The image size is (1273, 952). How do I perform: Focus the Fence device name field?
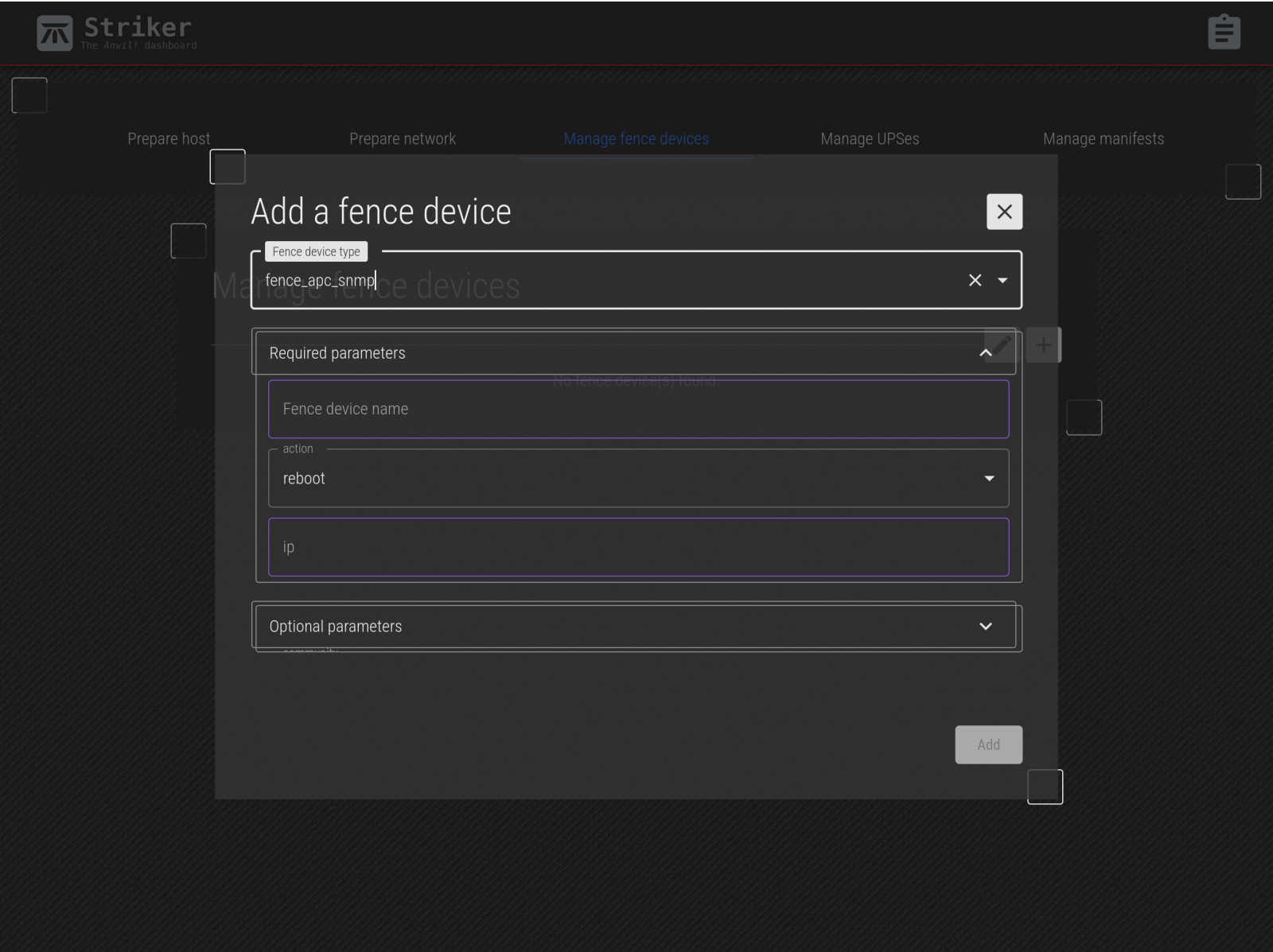coord(638,409)
